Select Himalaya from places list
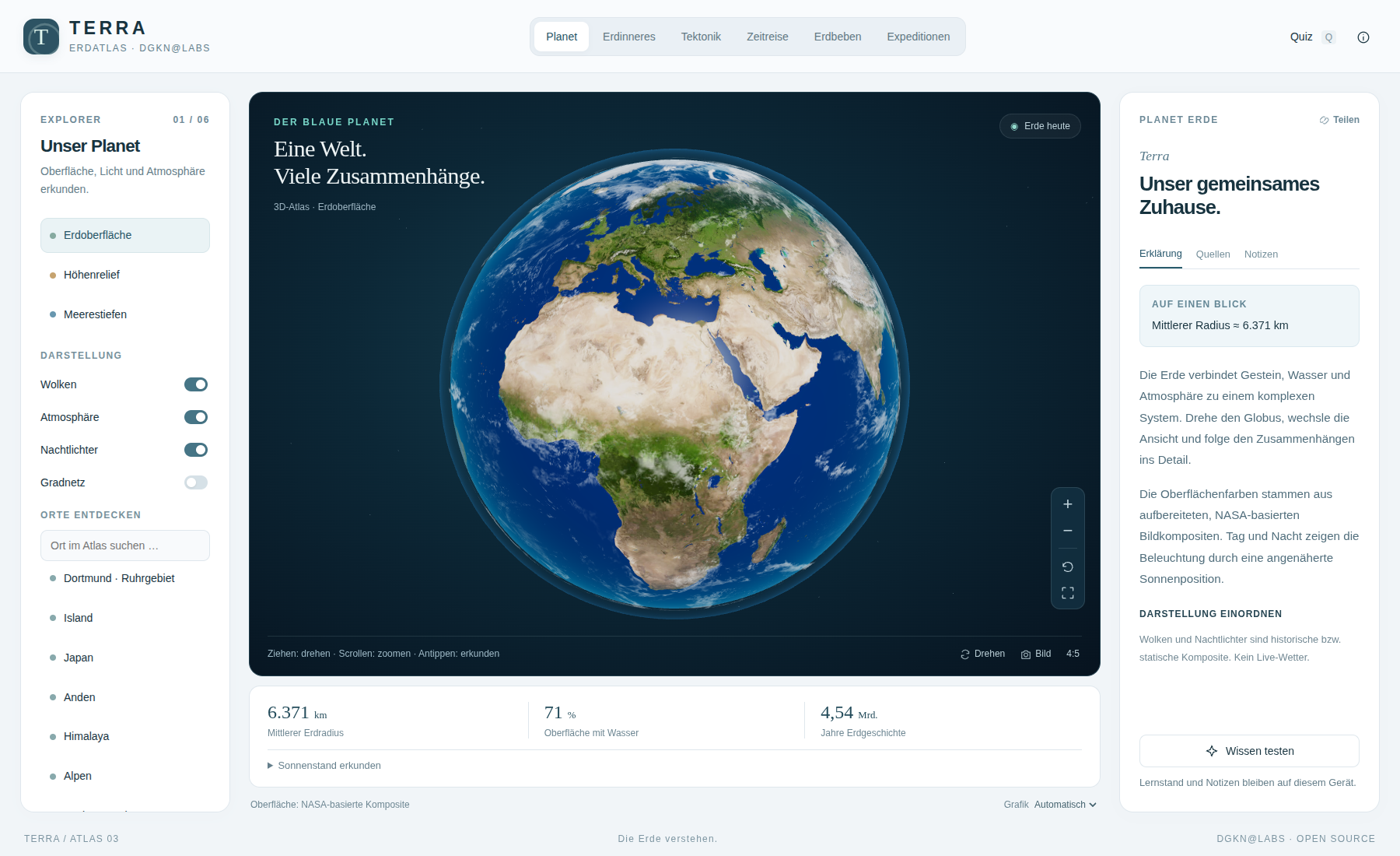The image size is (1400, 856). pos(125,736)
